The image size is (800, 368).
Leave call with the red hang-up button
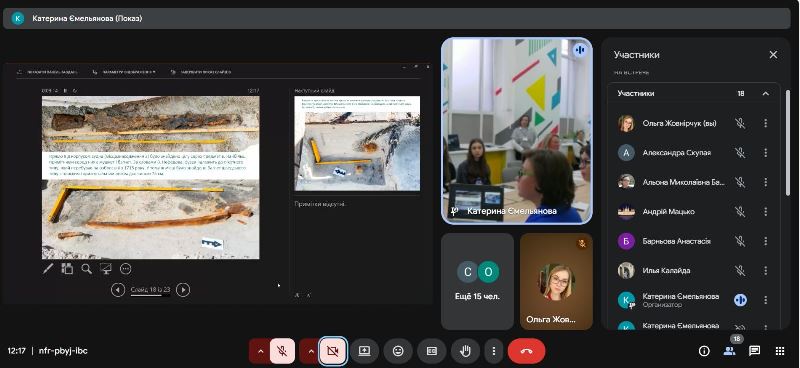pos(527,351)
